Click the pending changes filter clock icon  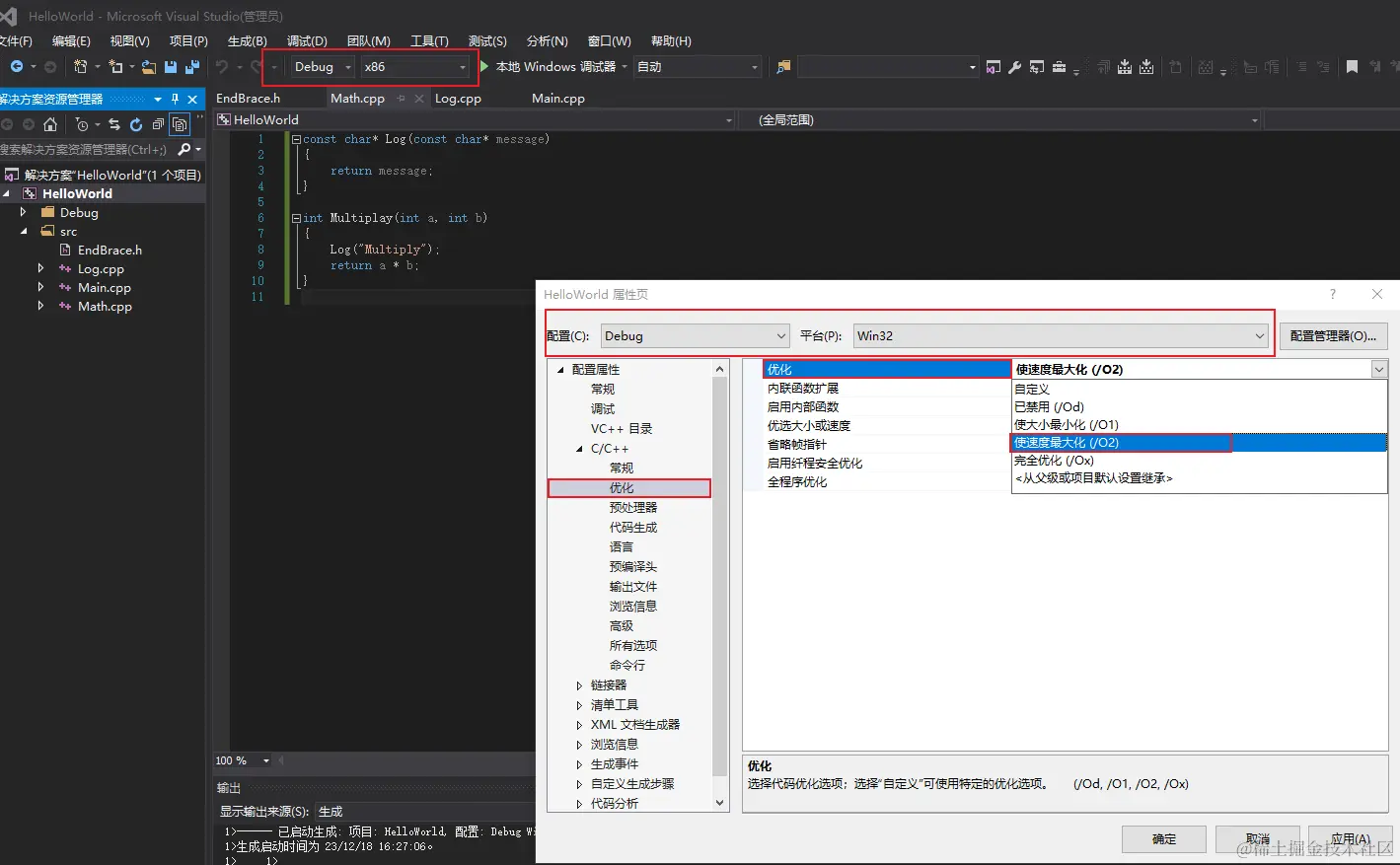click(x=82, y=124)
